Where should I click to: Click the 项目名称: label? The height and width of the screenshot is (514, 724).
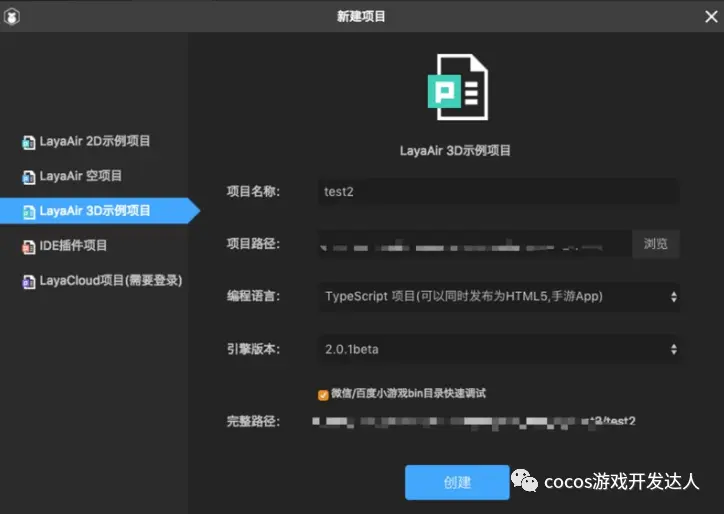point(253,191)
